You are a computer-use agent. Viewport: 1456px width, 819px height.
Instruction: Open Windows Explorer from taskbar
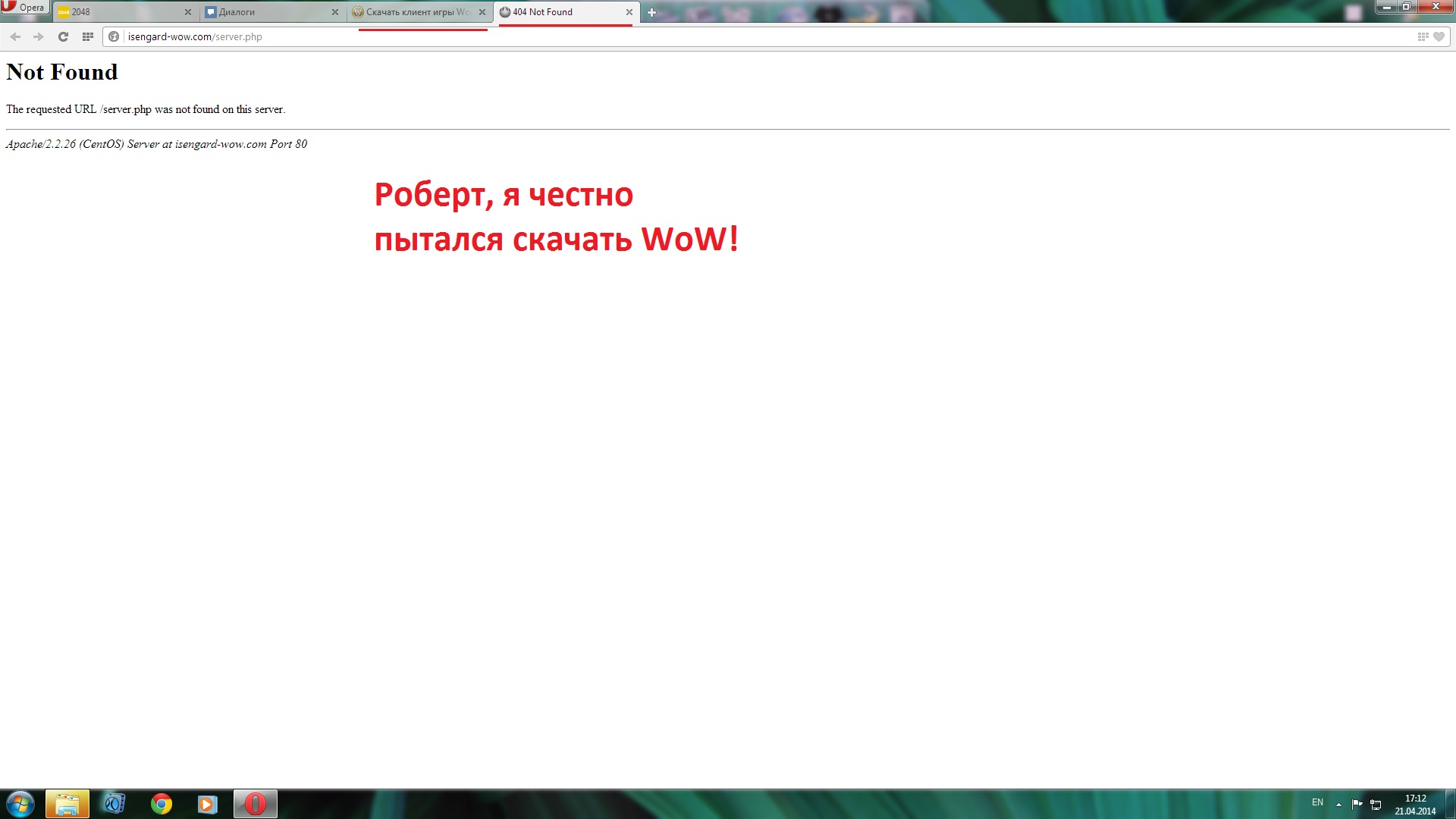click(67, 804)
